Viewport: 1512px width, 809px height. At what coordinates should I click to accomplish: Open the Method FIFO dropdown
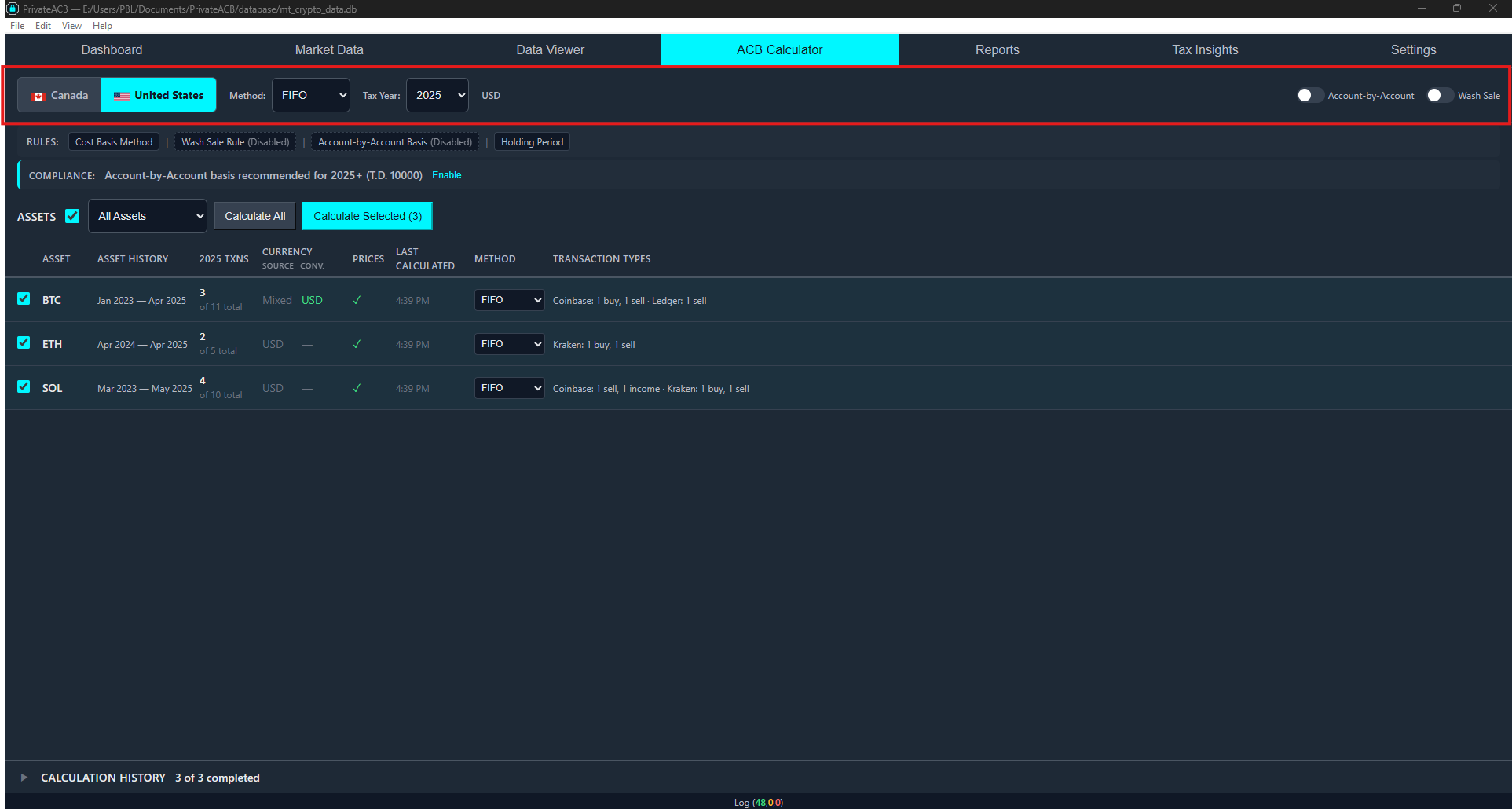[310, 95]
